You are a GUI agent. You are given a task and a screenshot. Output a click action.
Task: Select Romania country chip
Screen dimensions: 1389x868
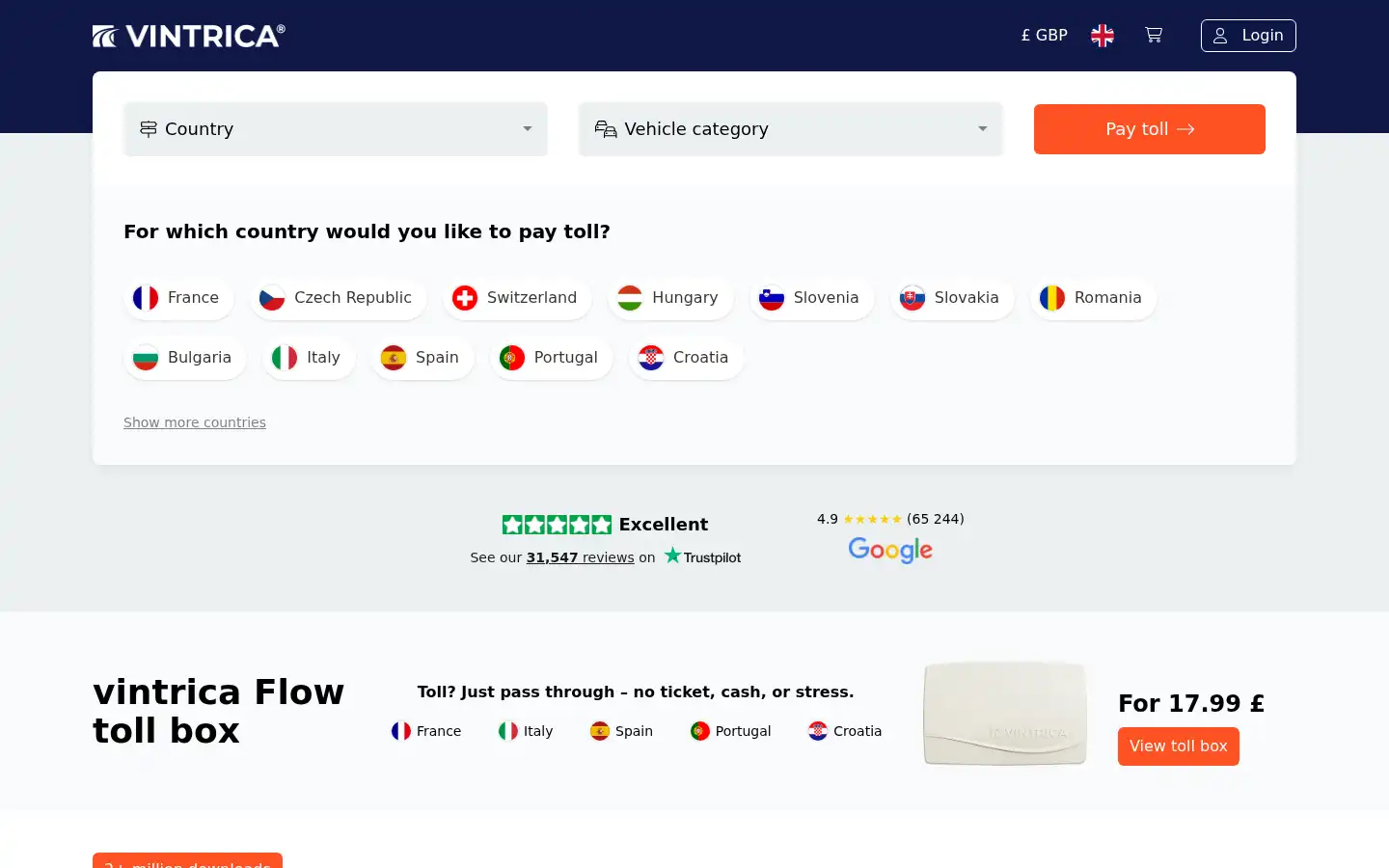click(x=1094, y=298)
